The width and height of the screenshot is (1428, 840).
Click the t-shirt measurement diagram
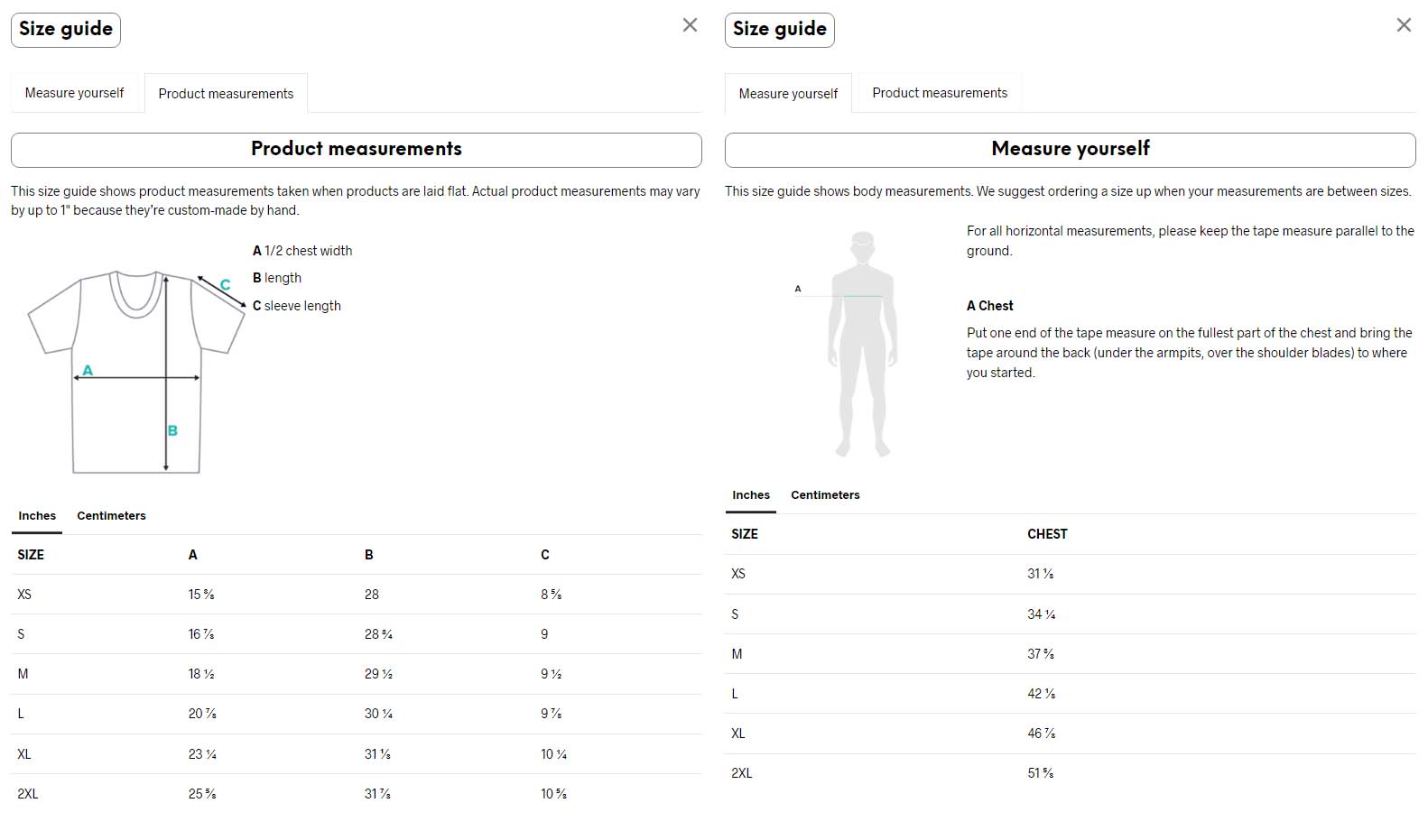click(136, 371)
